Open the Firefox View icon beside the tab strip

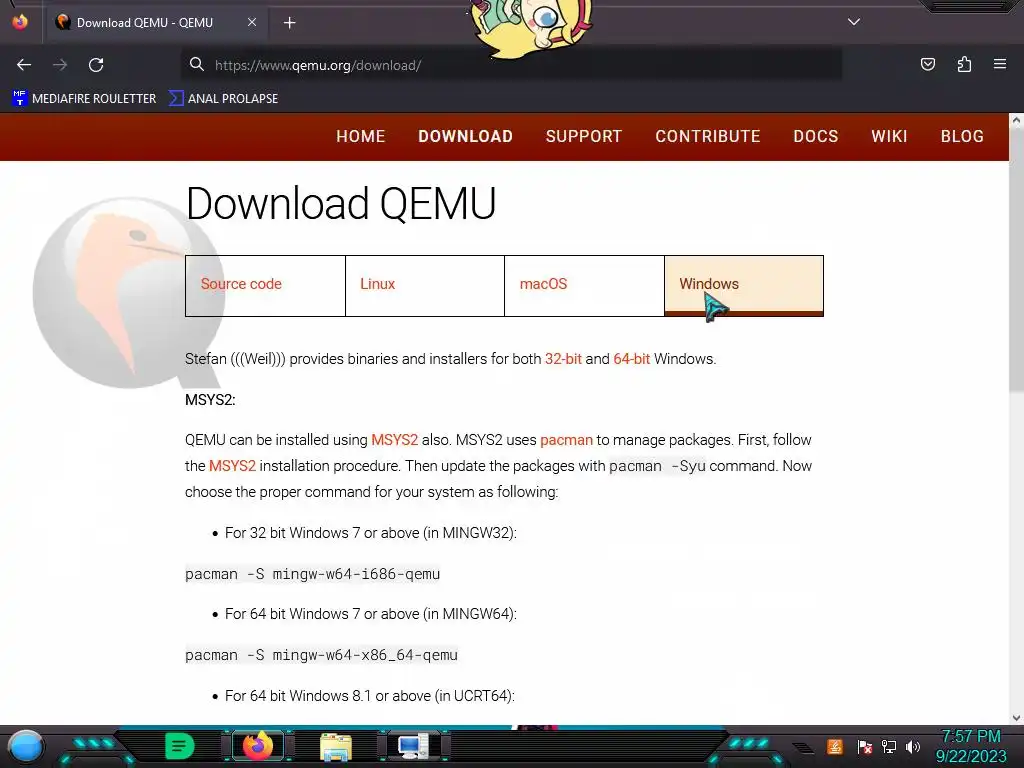coord(20,22)
